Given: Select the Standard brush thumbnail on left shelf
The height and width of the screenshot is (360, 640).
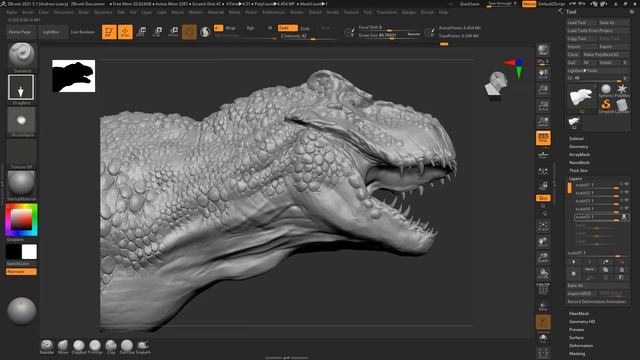Looking at the screenshot, I should (x=21, y=56).
